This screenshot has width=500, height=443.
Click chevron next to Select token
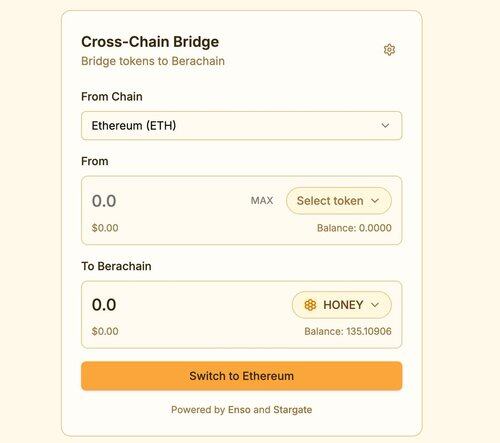pyautogui.click(x=375, y=201)
